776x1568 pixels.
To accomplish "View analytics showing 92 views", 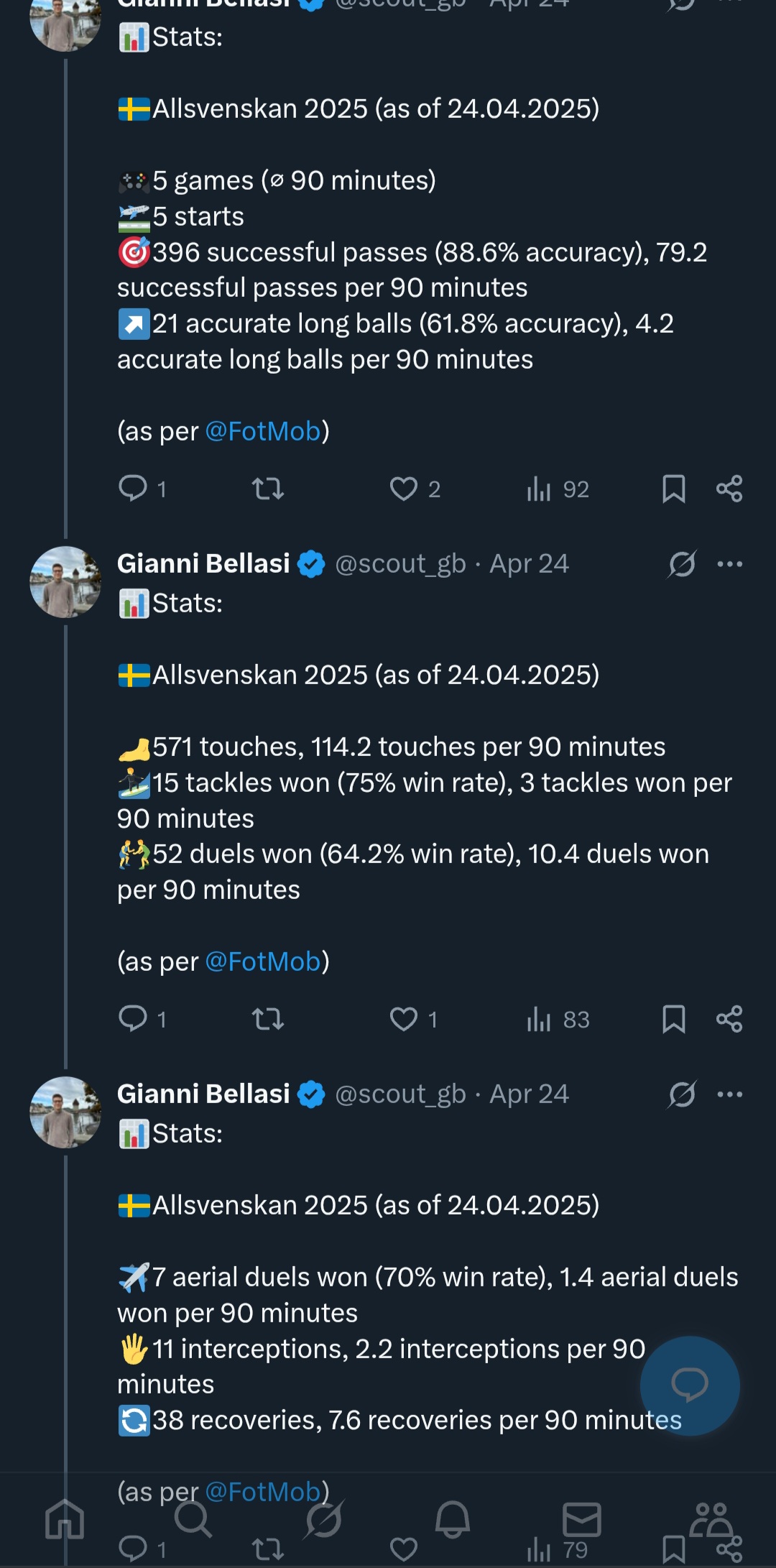I will click(x=558, y=489).
